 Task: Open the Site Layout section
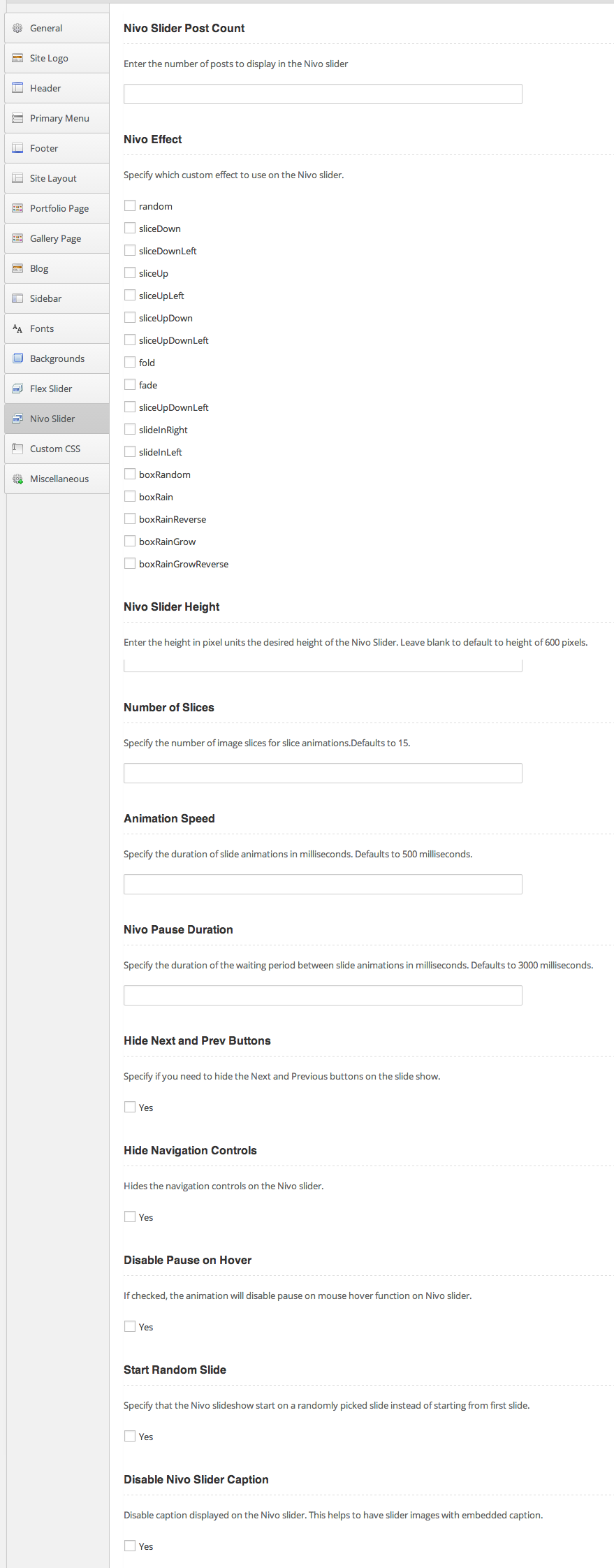click(52, 178)
